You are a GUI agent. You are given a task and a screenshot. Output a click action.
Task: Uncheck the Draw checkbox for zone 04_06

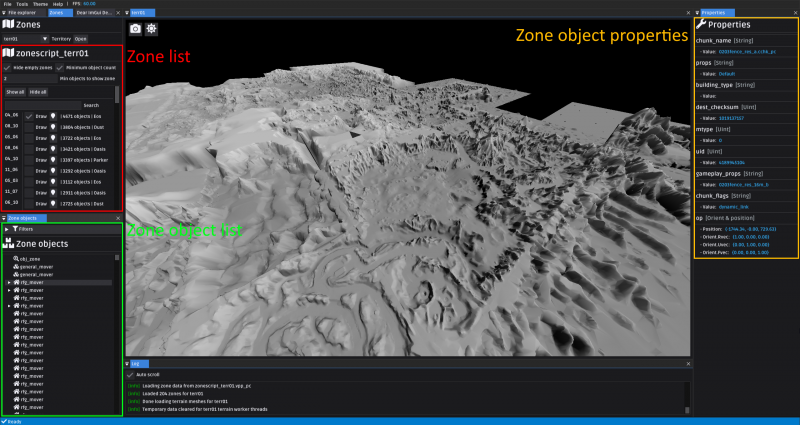coord(30,116)
